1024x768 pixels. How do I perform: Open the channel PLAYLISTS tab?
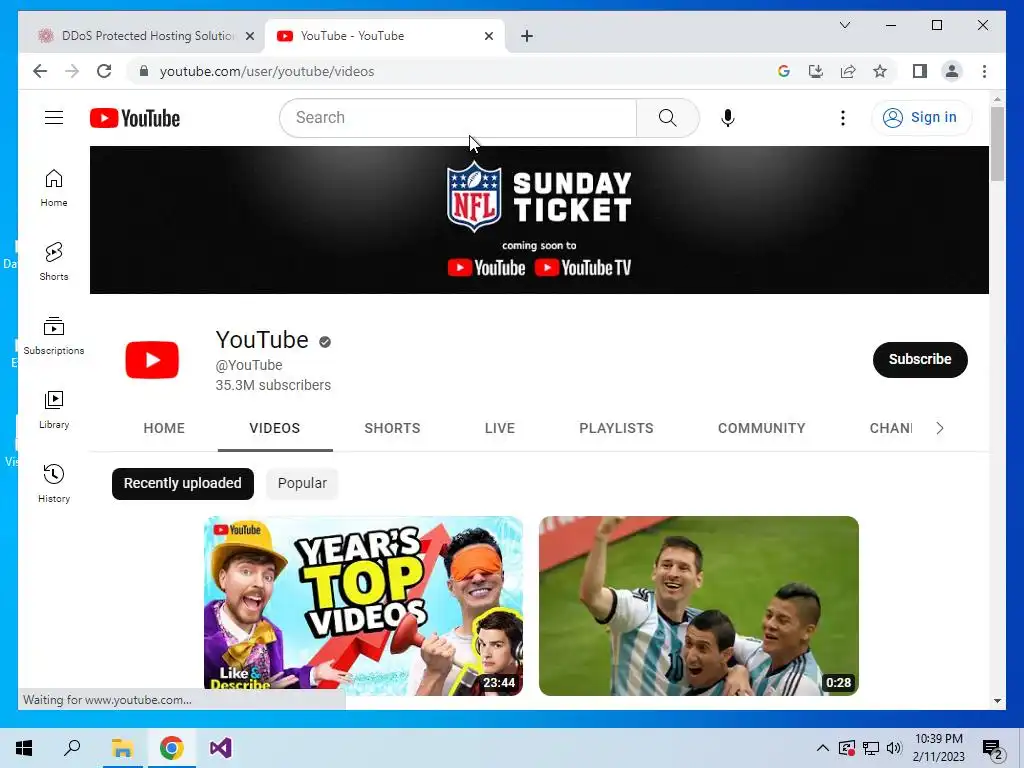click(x=616, y=428)
